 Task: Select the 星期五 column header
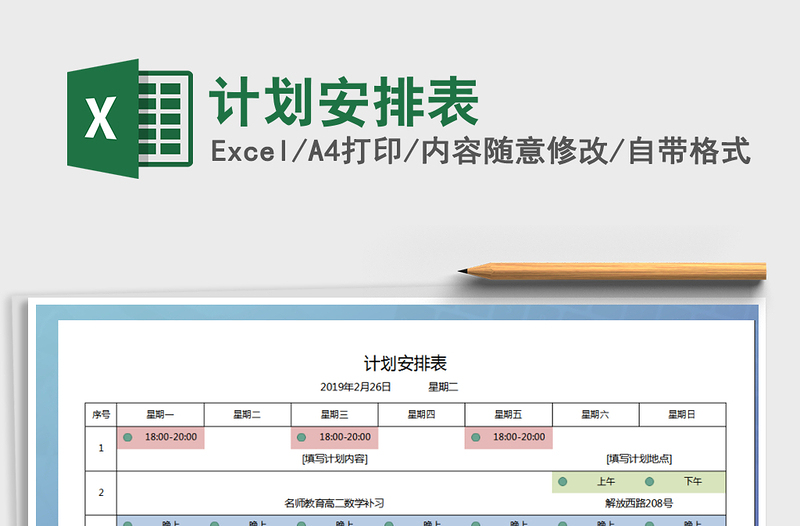[x=509, y=414]
